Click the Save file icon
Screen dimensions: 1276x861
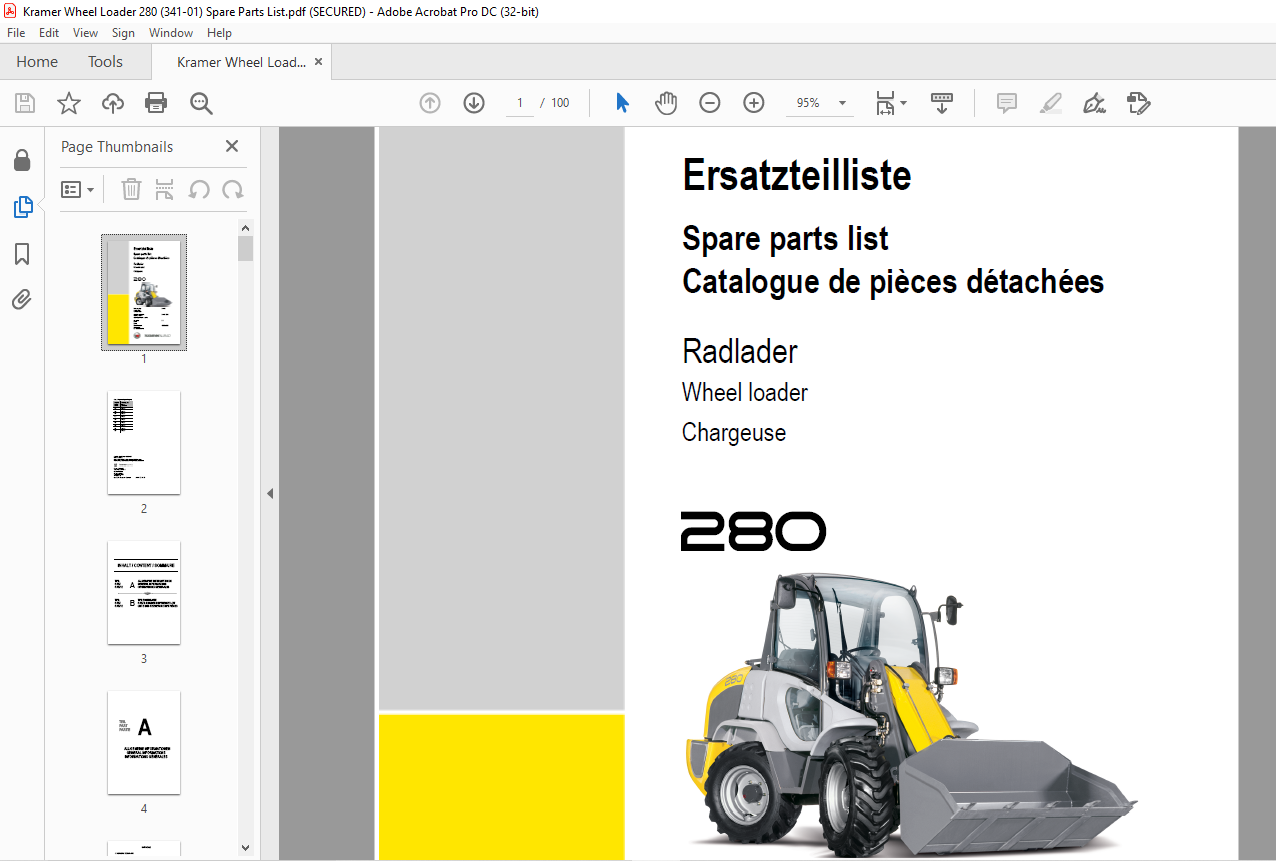(25, 103)
